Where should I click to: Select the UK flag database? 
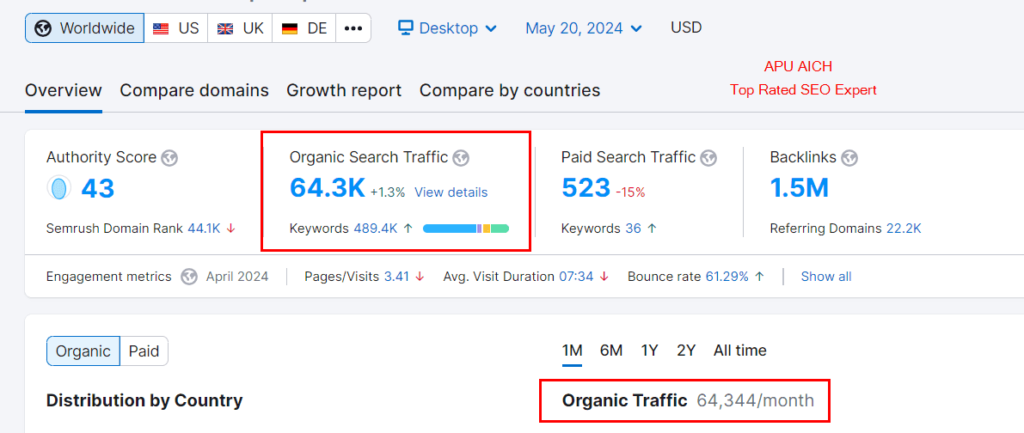pos(241,28)
